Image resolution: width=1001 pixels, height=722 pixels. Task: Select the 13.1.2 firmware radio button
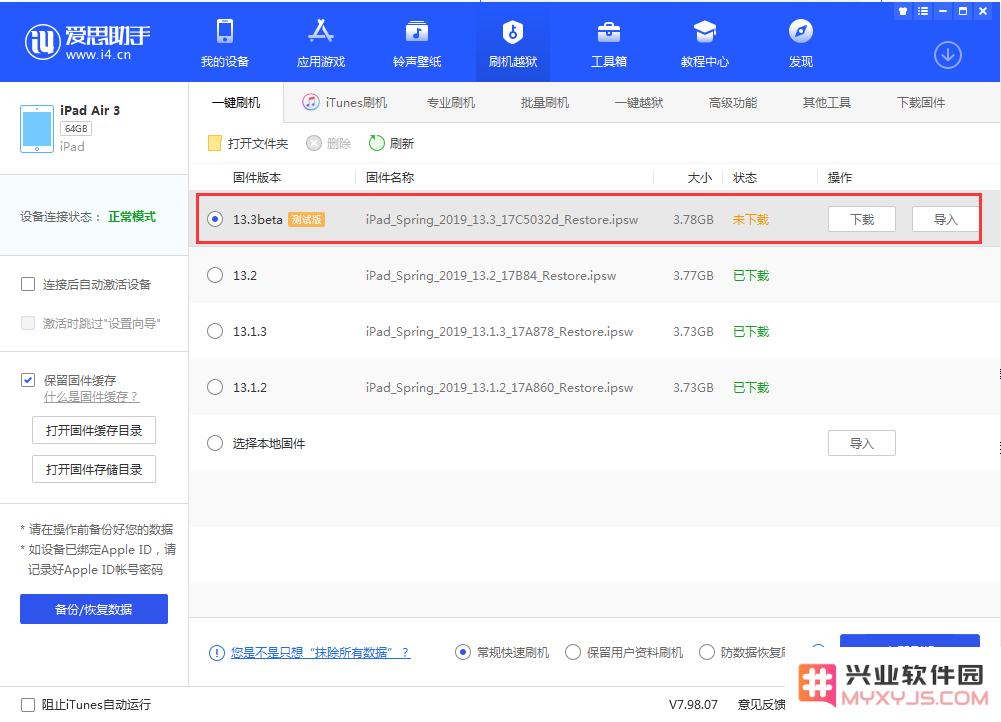pos(215,387)
